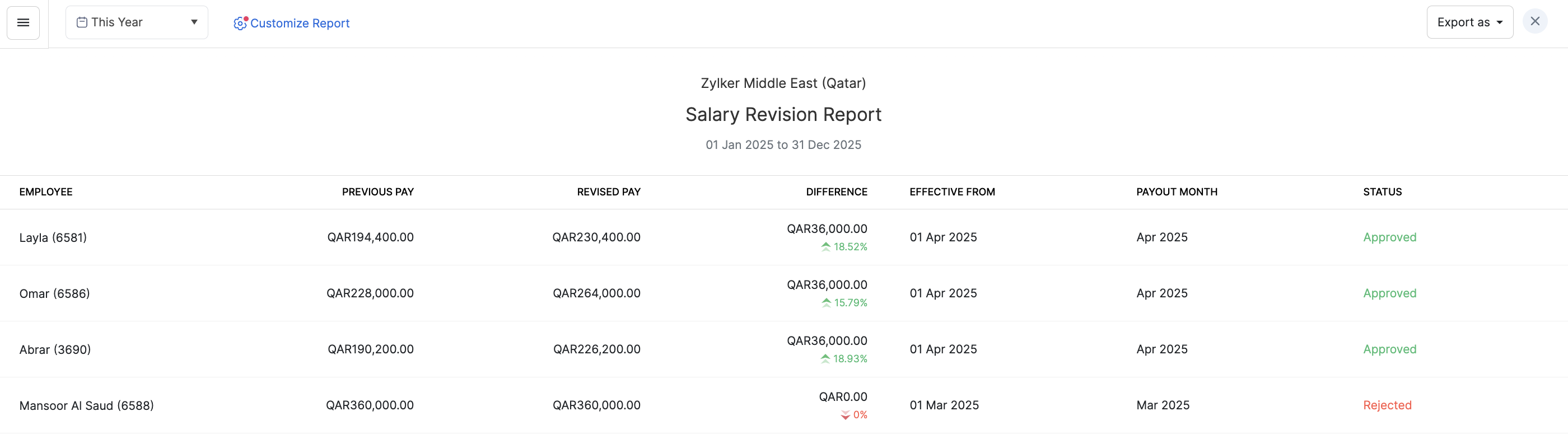
Task: Close the Salary Revision Report
Action: pyautogui.click(x=1534, y=22)
